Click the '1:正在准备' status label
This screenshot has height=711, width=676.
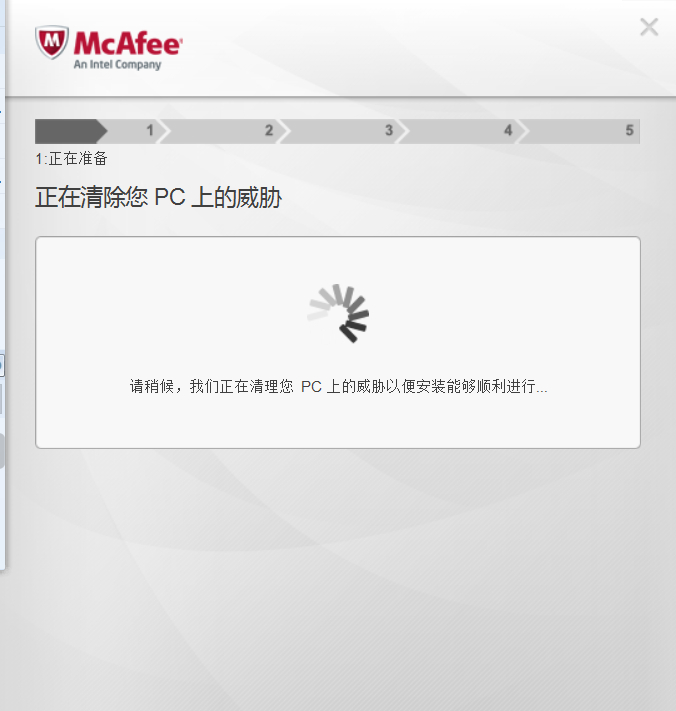pos(72,159)
